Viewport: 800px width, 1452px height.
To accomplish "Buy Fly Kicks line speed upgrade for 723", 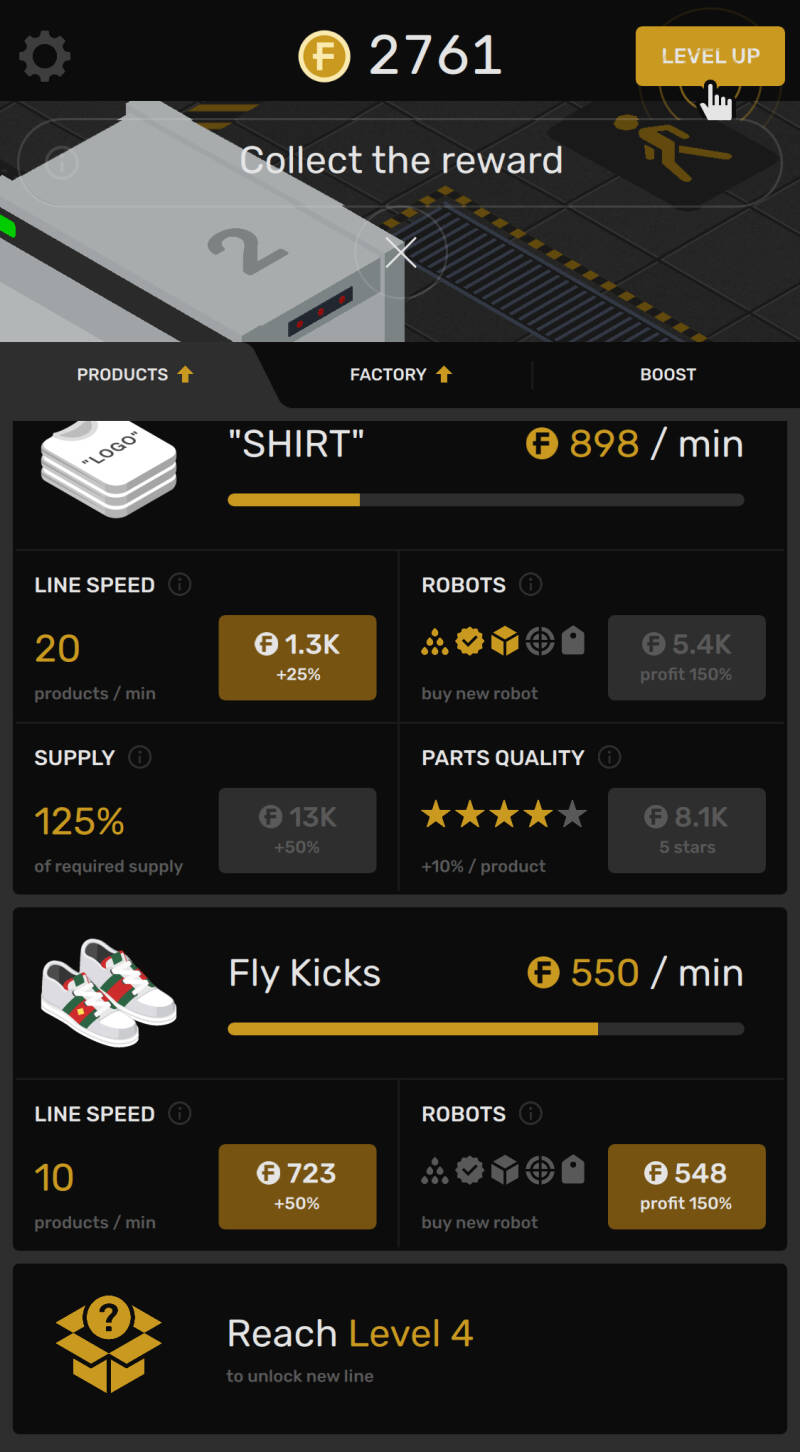I will 297,1186.
